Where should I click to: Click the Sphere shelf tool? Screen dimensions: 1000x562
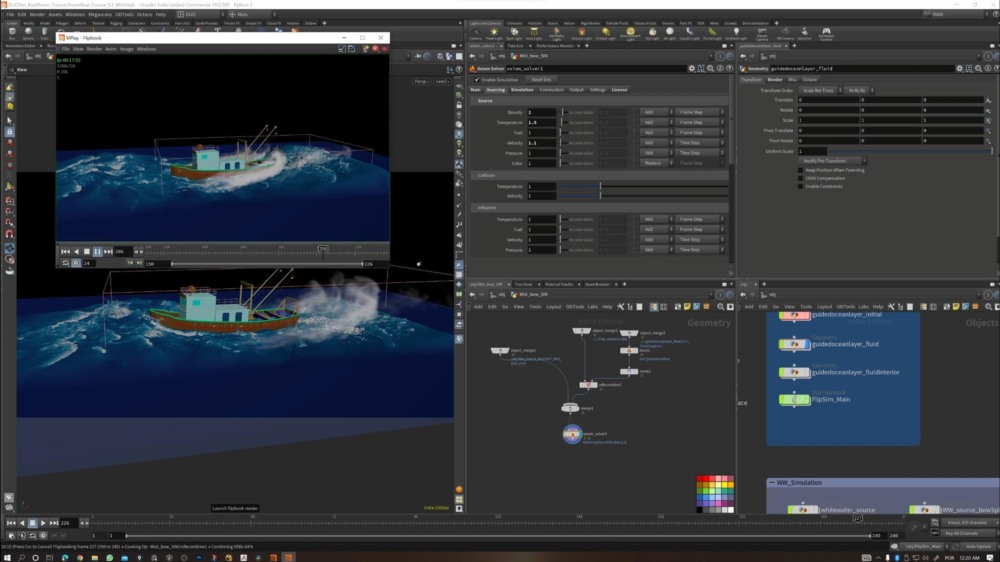28,32
